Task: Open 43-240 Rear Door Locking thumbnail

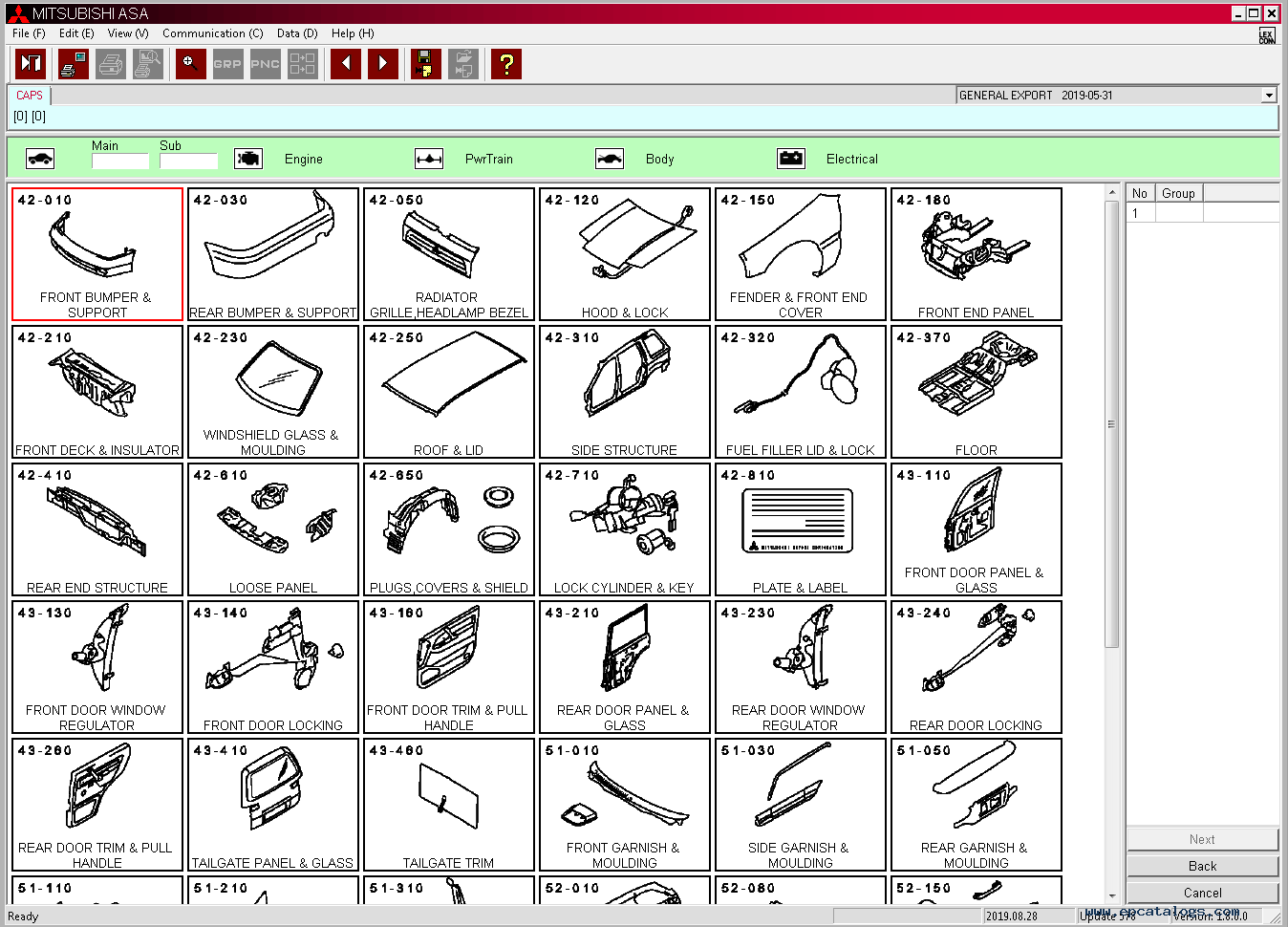Action: pyautogui.click(x=977, y=667)
